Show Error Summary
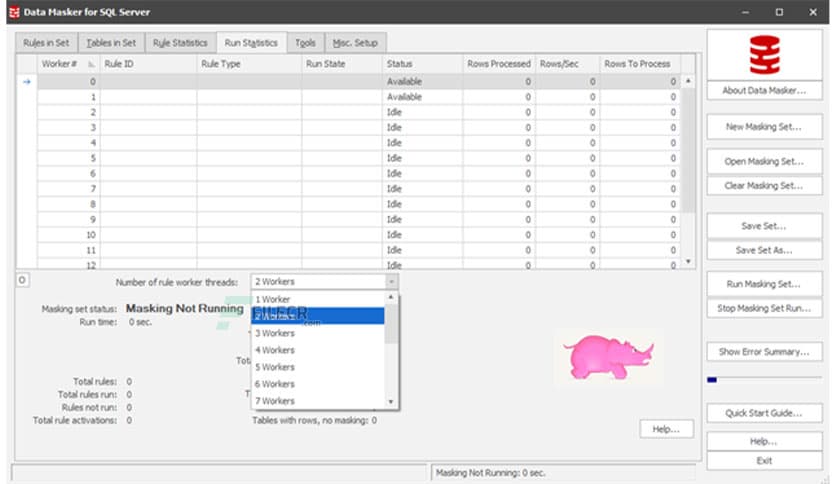Screen dimensions: 836x484 (764, 352)
